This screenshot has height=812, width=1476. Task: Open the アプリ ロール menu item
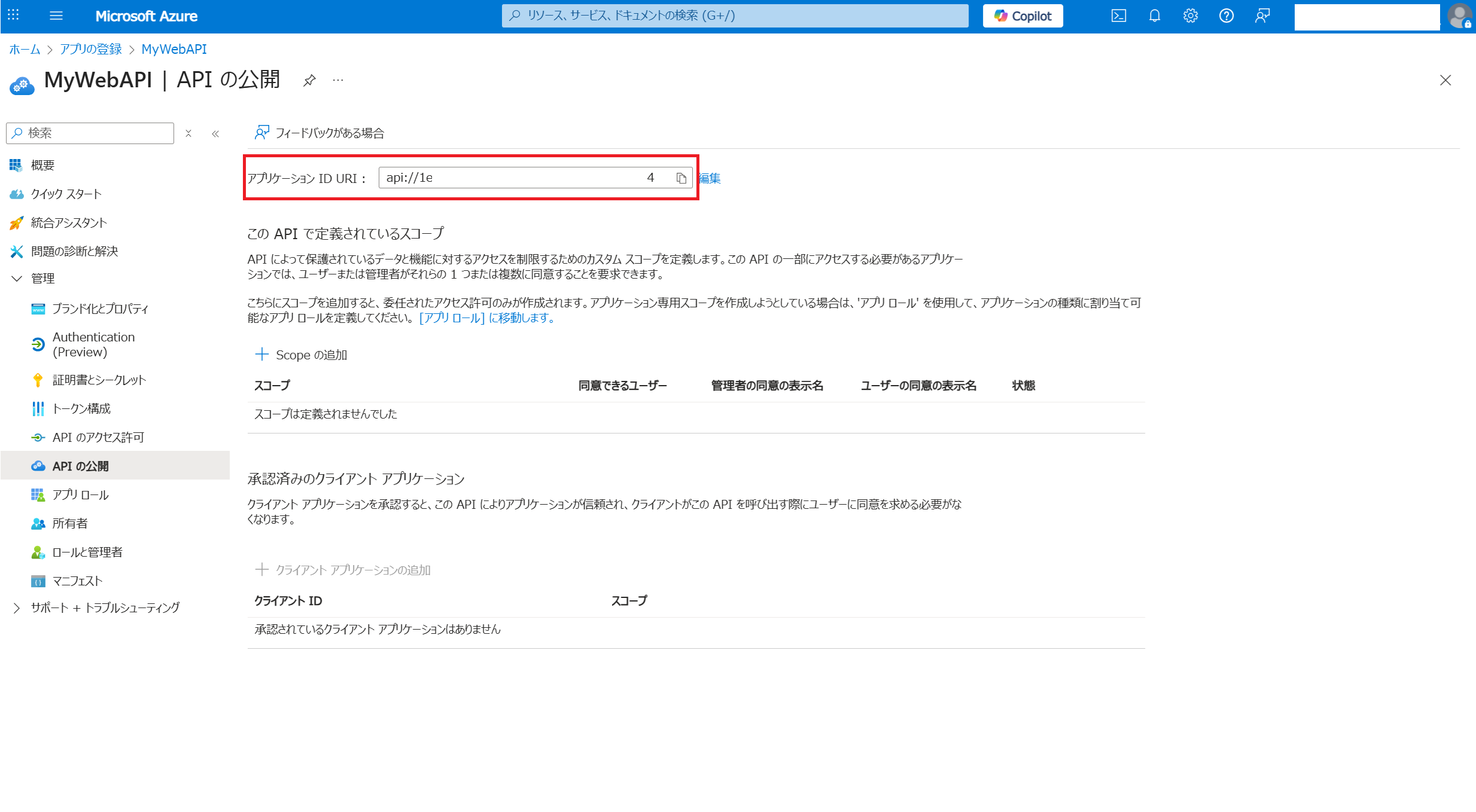[80, 495]
